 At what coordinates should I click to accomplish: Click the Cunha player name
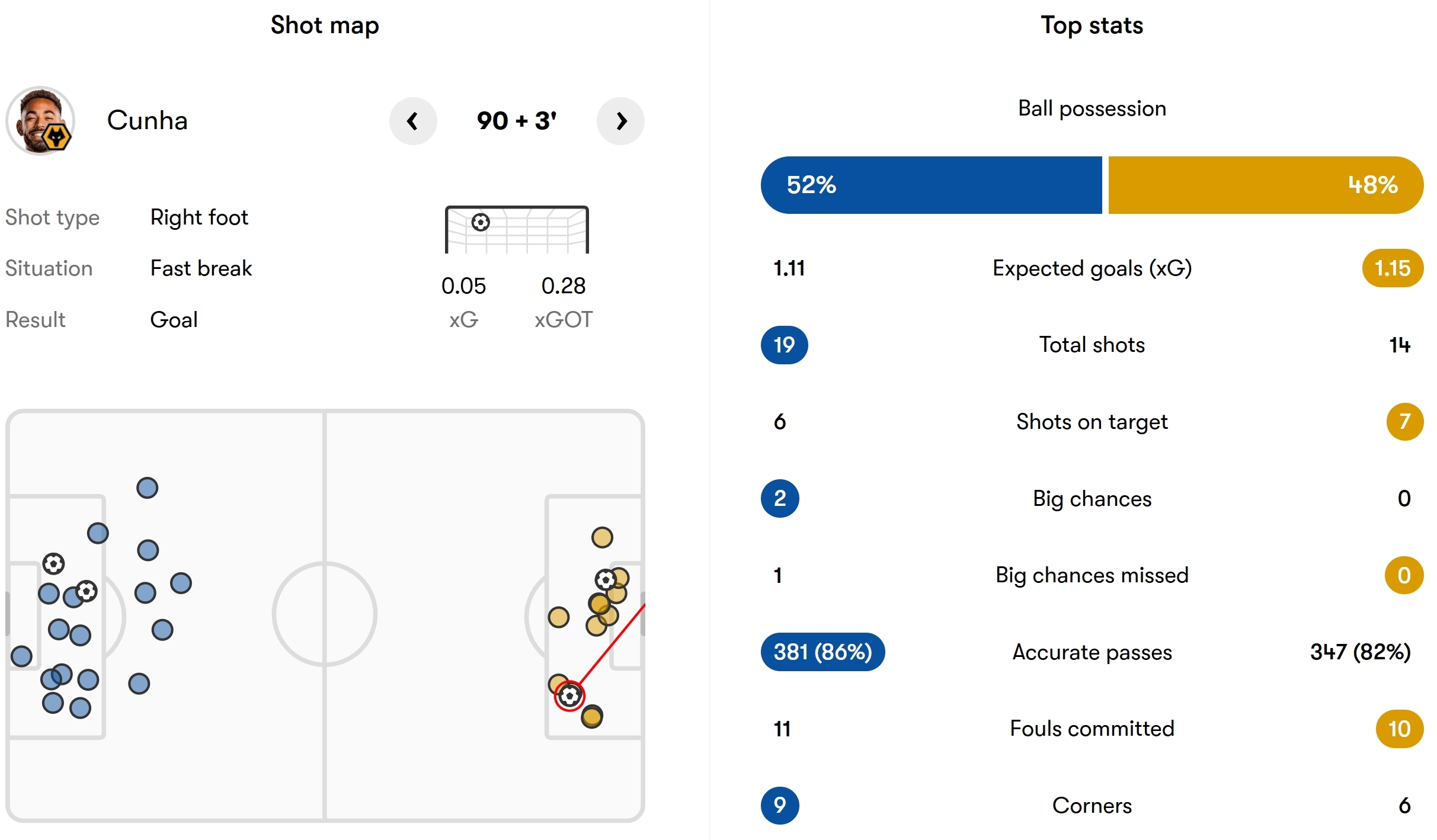148,120
